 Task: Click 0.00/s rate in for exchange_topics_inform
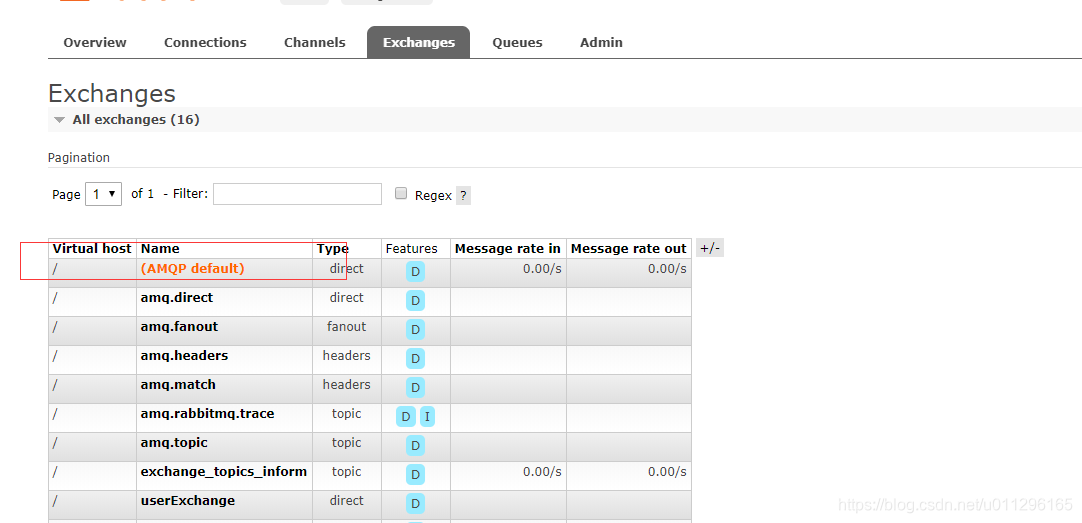pyautogui.click(x=542, y=471)
